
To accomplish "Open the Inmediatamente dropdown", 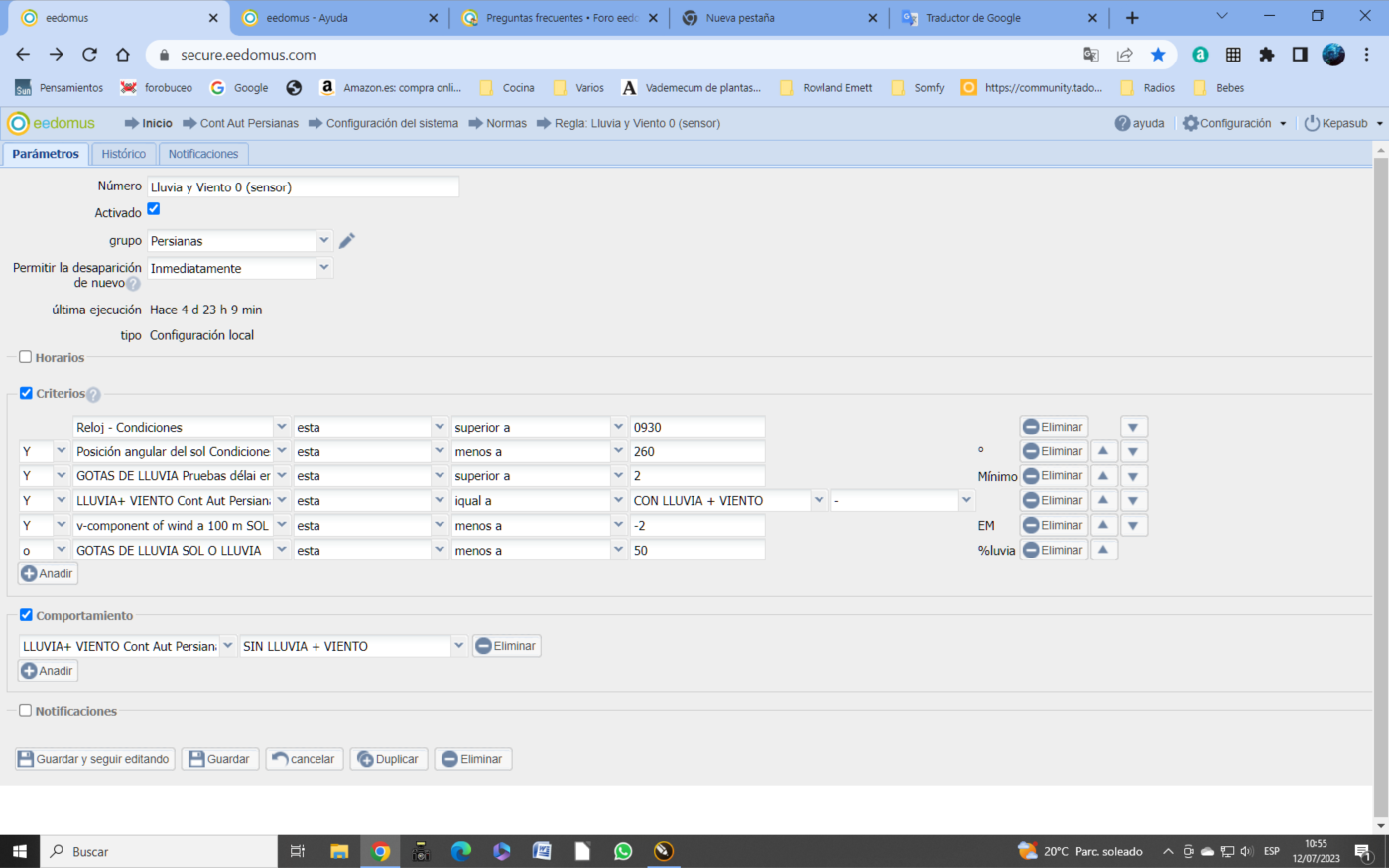I will point(324,268).
